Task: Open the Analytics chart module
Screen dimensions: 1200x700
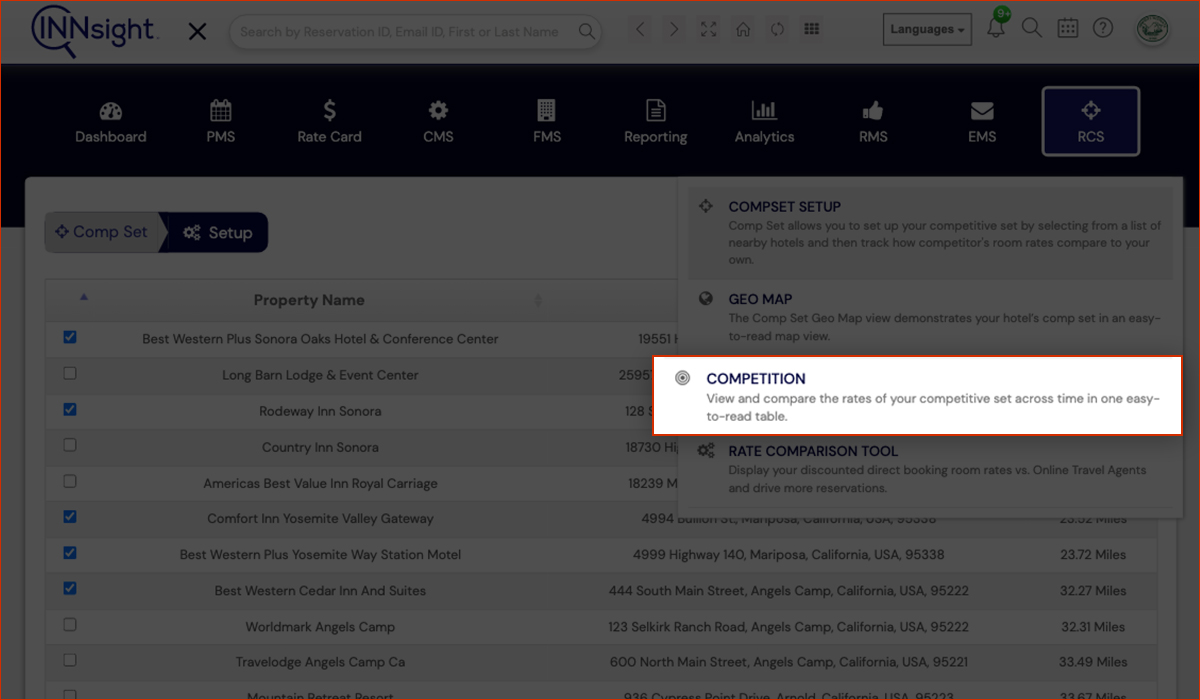Action: pyautogui.click(x=764, y=122)
